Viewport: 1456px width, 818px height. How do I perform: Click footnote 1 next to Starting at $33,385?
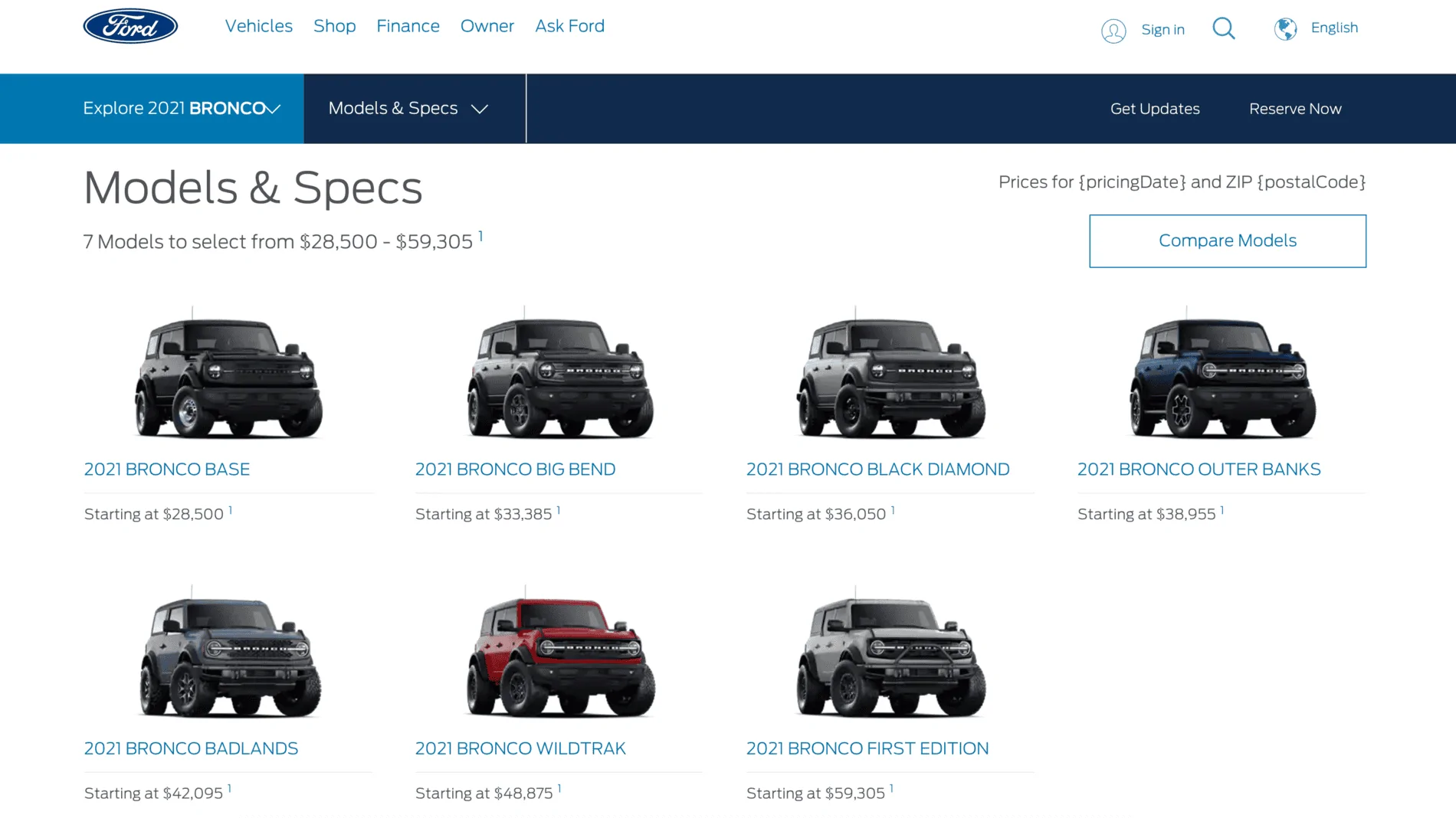(559, 510)
